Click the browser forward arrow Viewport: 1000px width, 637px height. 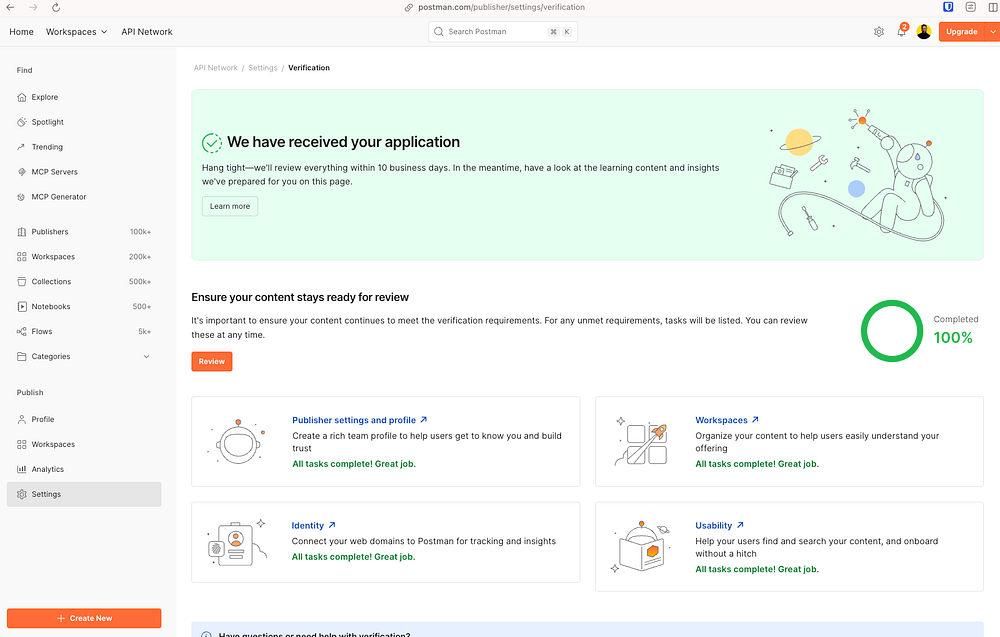tap(33, 8)
